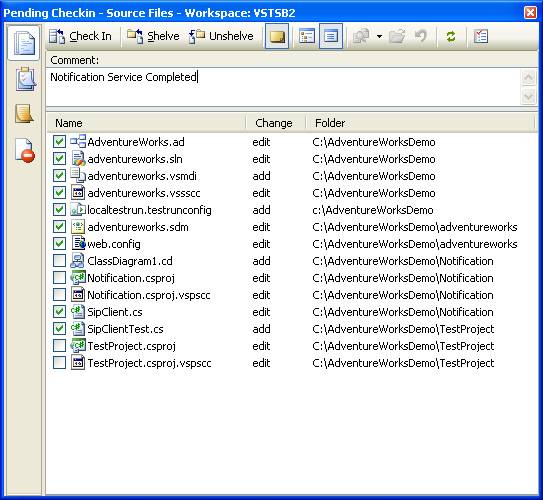Click inside the Comment text field
Screen dimensions: 543x500
click(x=283, y=87)
